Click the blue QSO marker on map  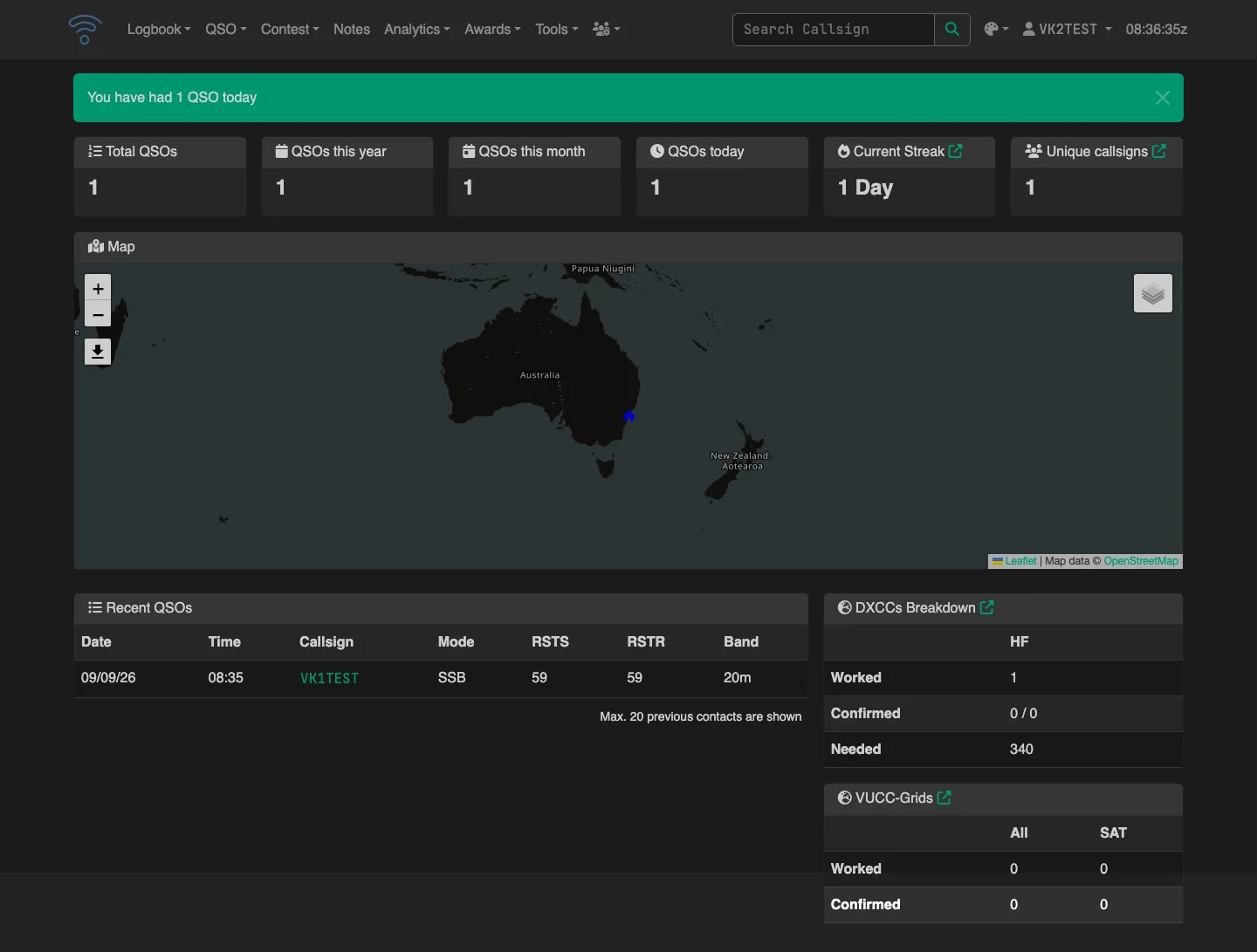tap(629, 416)
